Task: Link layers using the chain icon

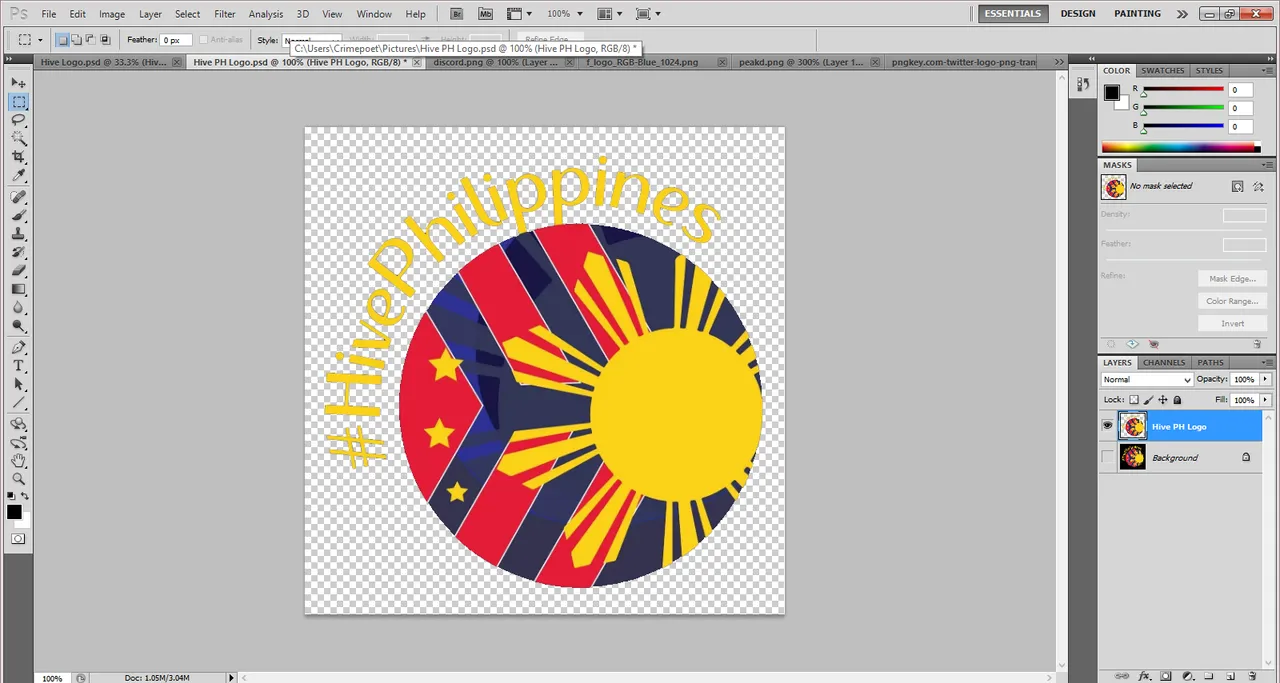Action: point(1123,676)
